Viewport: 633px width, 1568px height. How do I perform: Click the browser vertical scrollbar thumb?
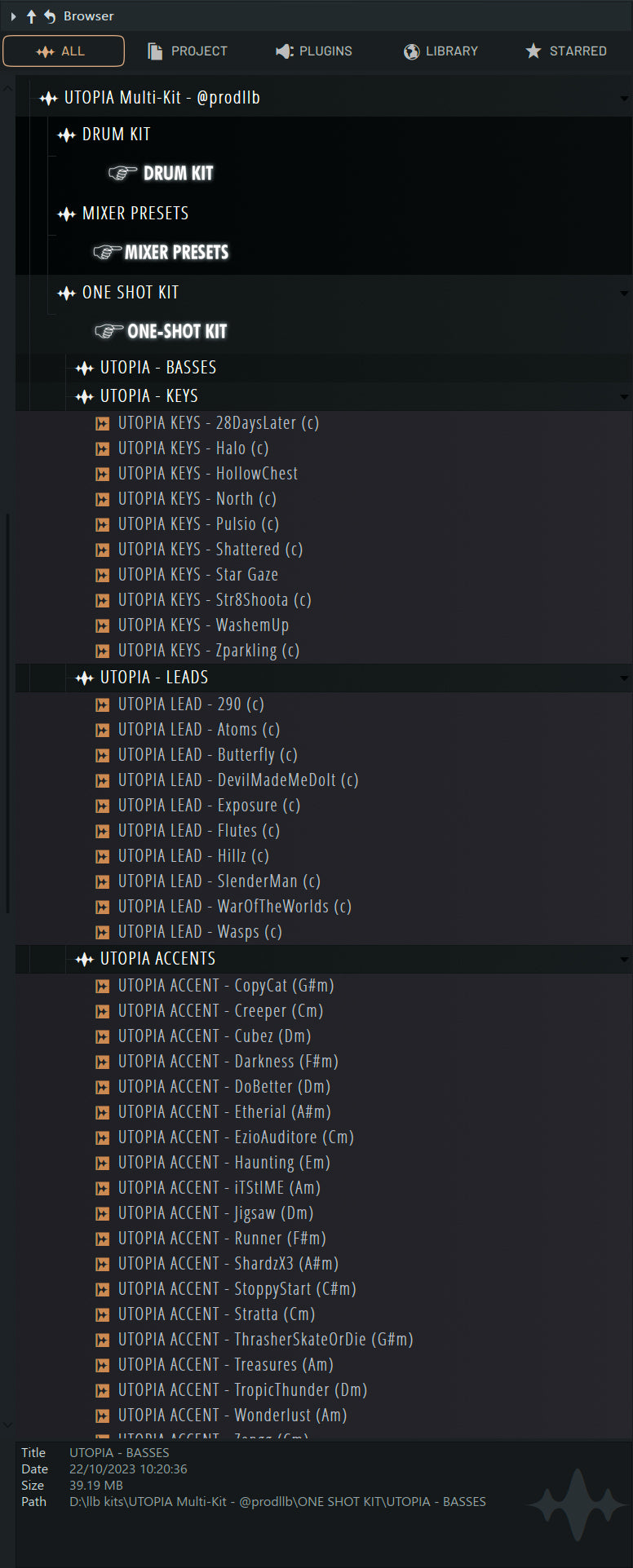pos(7,713)
